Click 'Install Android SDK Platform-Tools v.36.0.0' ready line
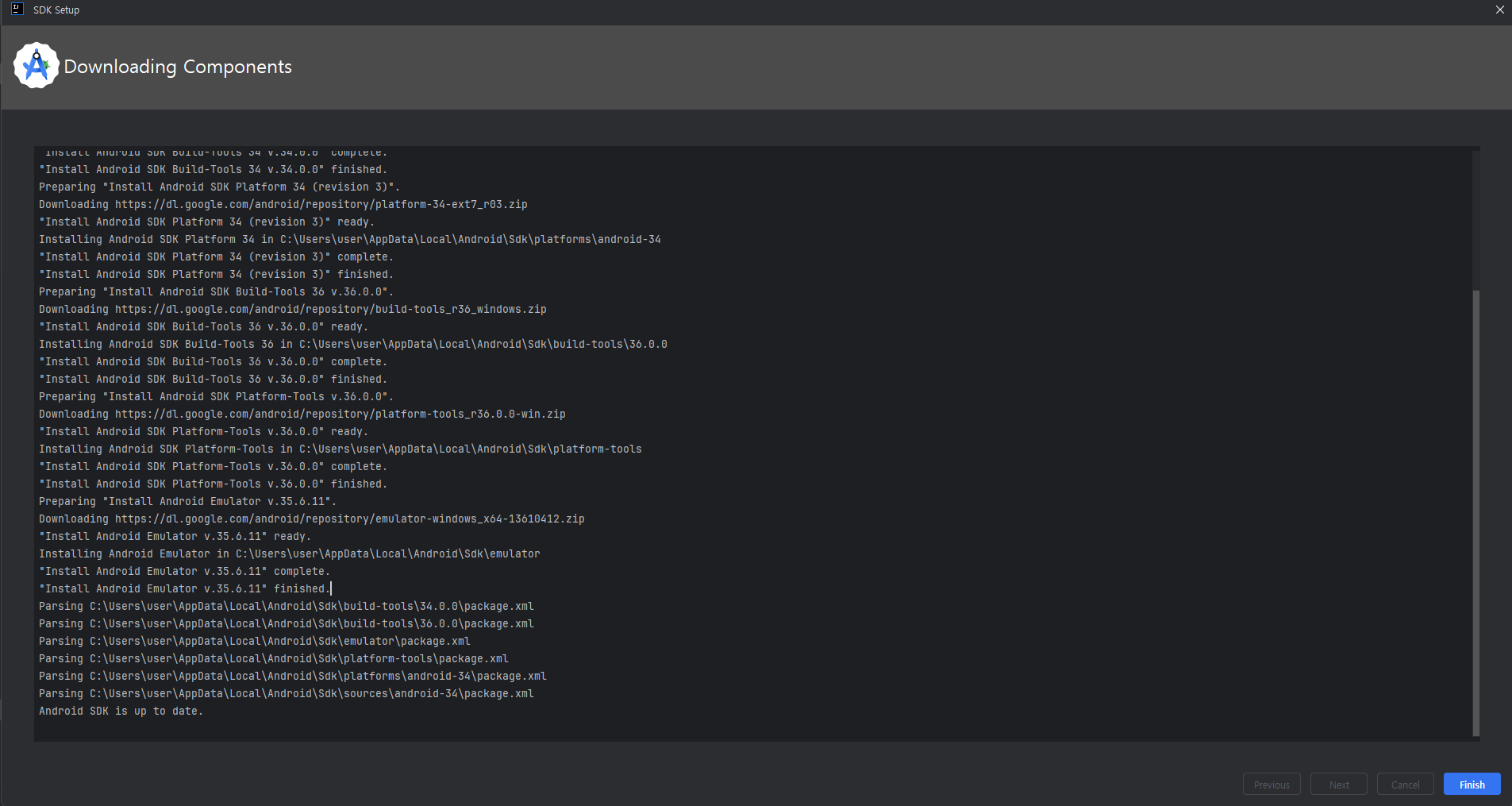Image resolution: width=1512 pixels, height=806 pixels. pos(203,431)
